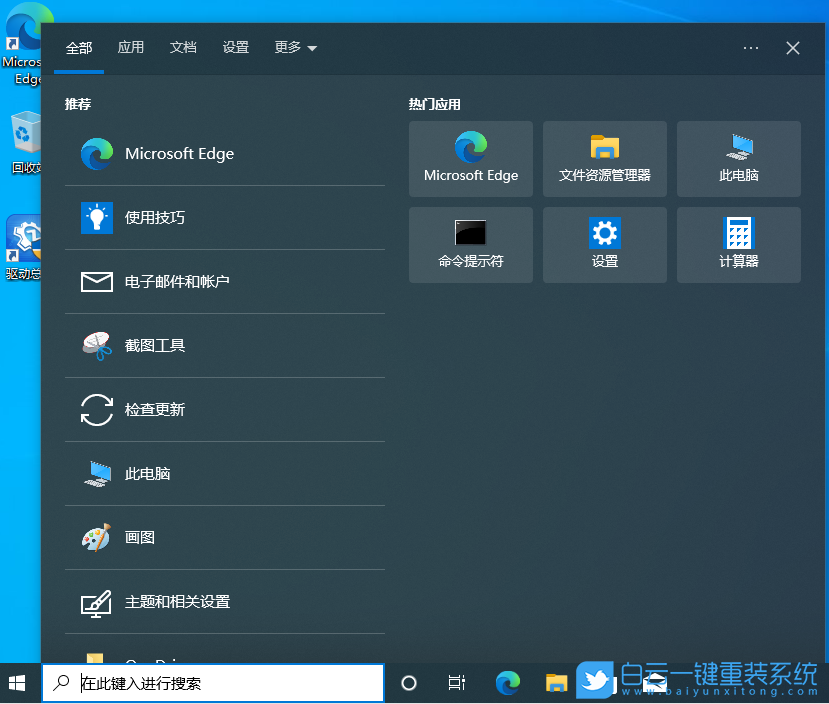Open the 命令提示符 tile under 热门应用
This screenshot has width=829, height=704.
coord(470,245)
